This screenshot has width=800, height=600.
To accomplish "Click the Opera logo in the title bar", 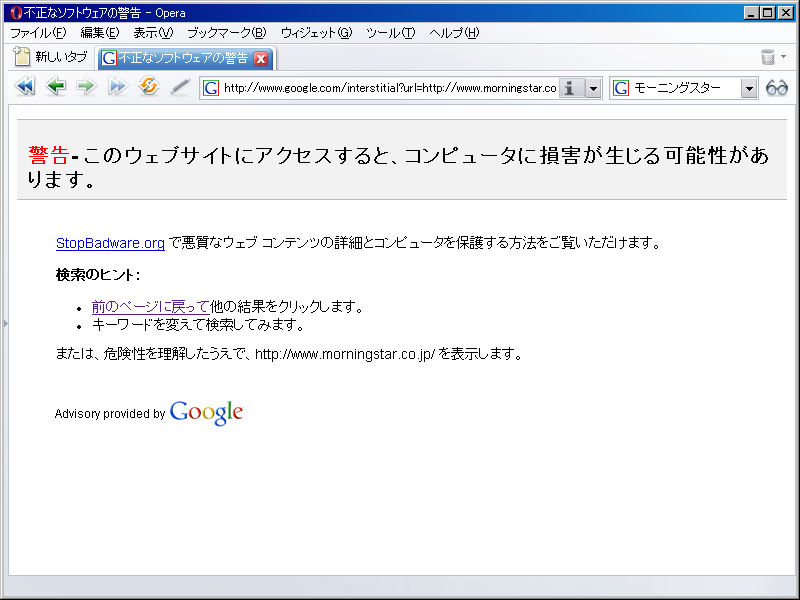I will 16,12.
